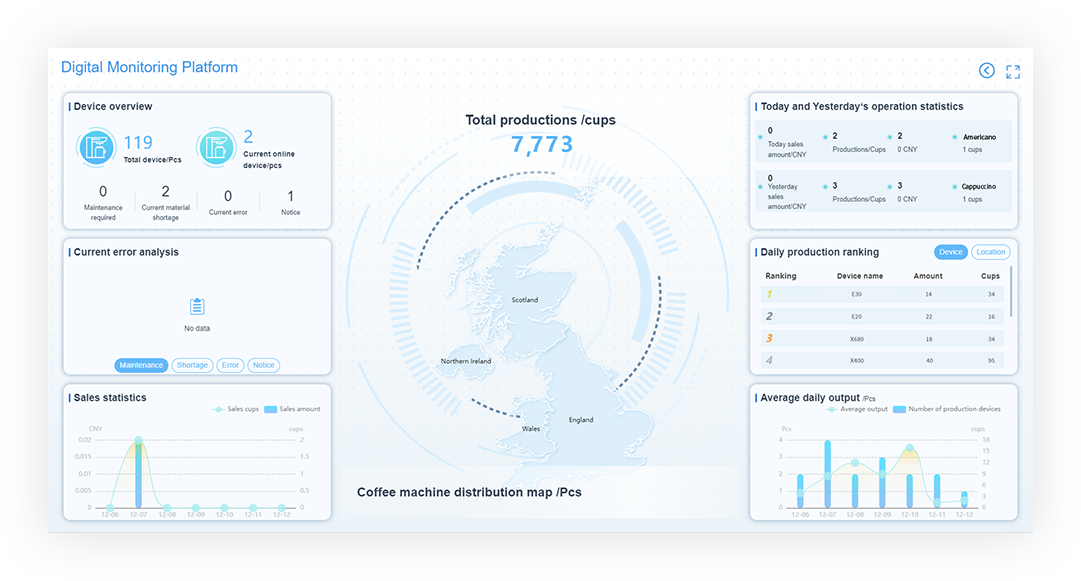Image resolution: width=1081 pixels, height=581 pixels.
Task: Click the Daily production ranking scrollbar
Action: [1011, 290]
